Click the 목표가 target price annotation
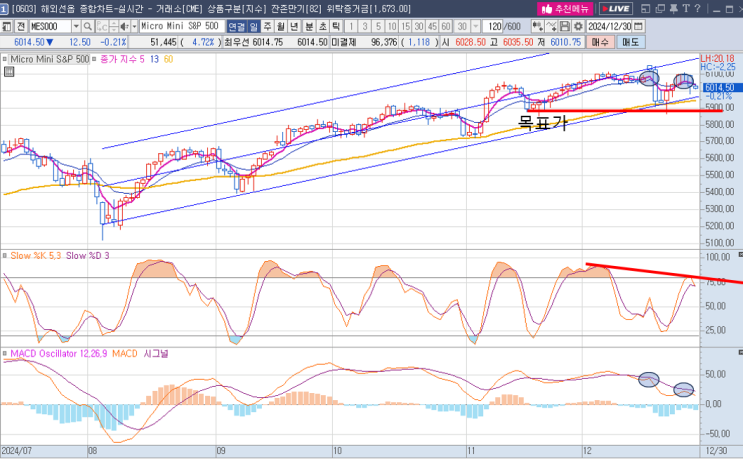The width and height of the screenshot is (743, 459). pyautogui.click(x=543, y=123)
